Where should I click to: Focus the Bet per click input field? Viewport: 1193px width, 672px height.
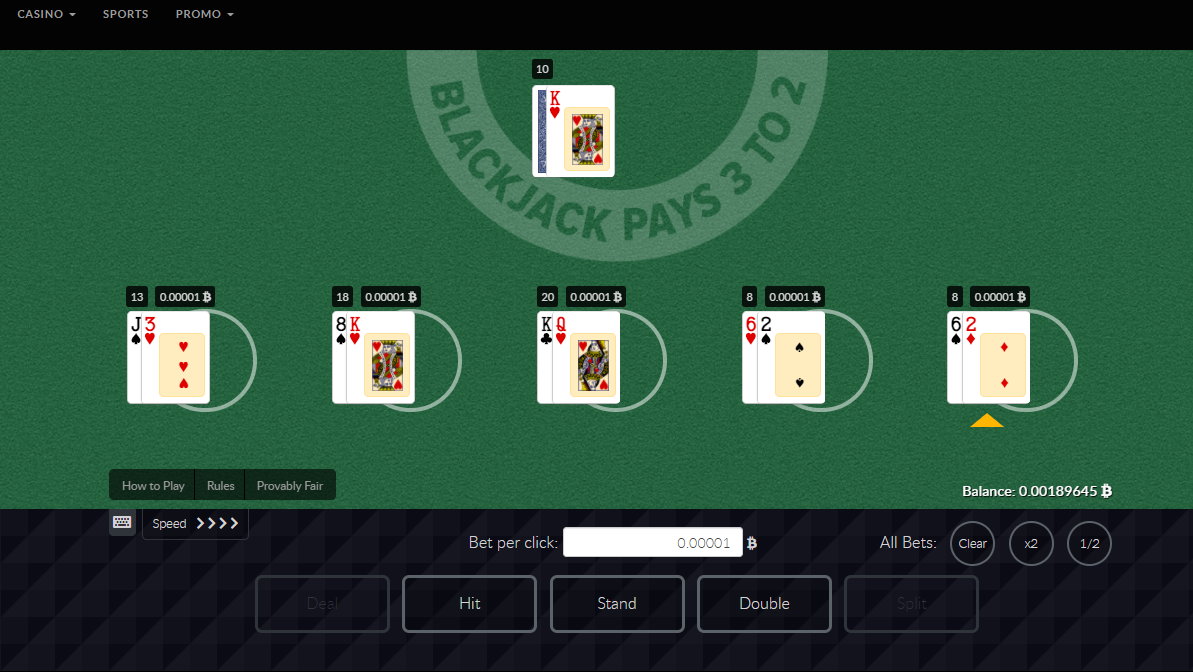653,543
